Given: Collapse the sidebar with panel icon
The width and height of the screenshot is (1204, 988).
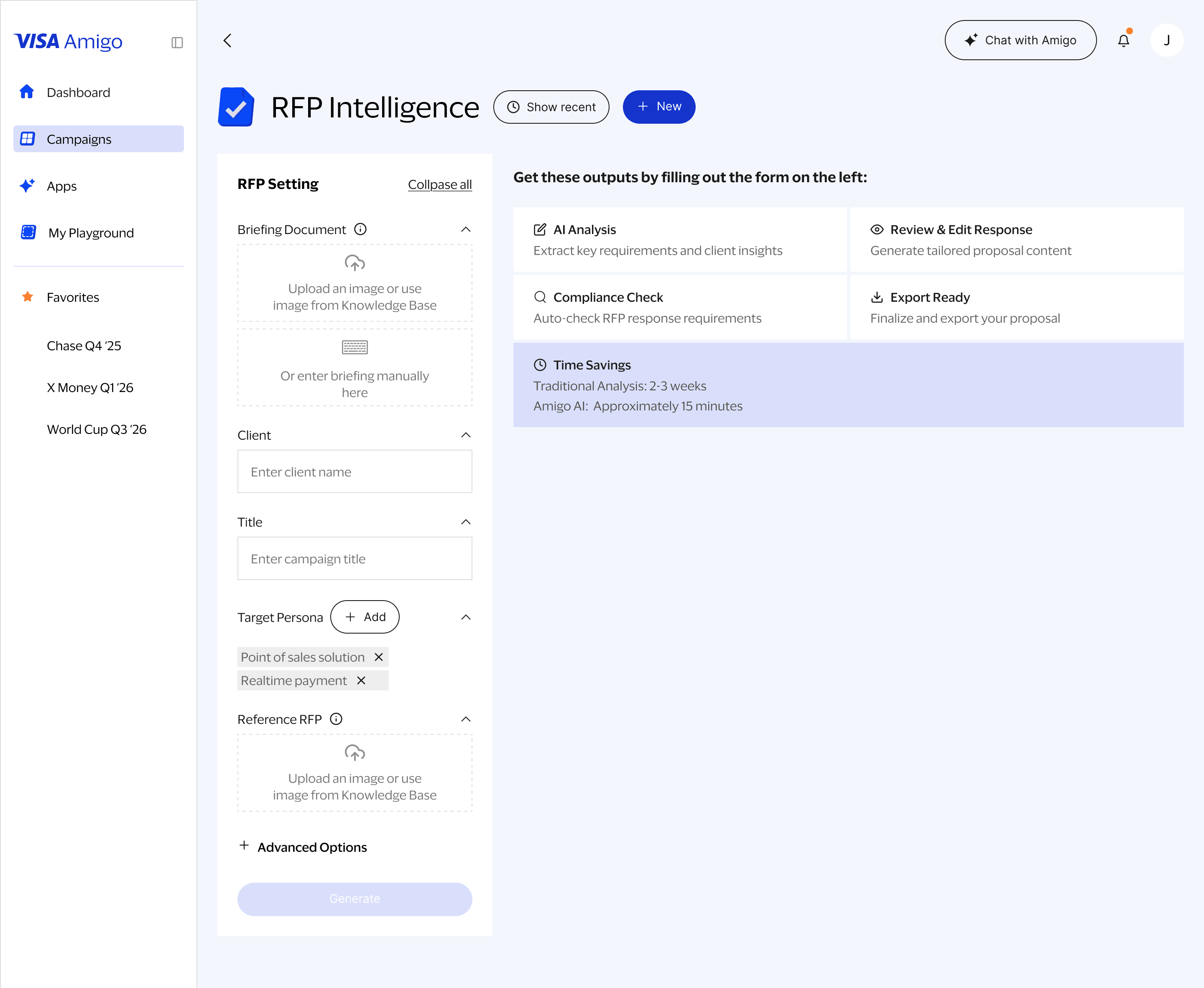Looking at the screenshot, I should pyautogui.click(x=177, y=43).
